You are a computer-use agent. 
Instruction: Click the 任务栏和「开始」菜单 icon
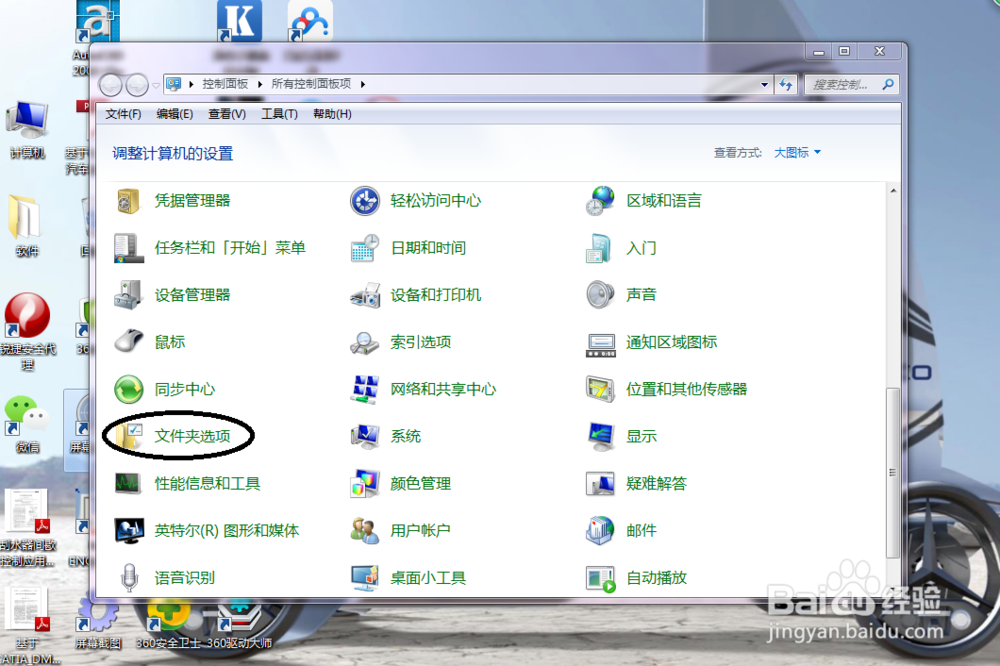click(129, 248)
